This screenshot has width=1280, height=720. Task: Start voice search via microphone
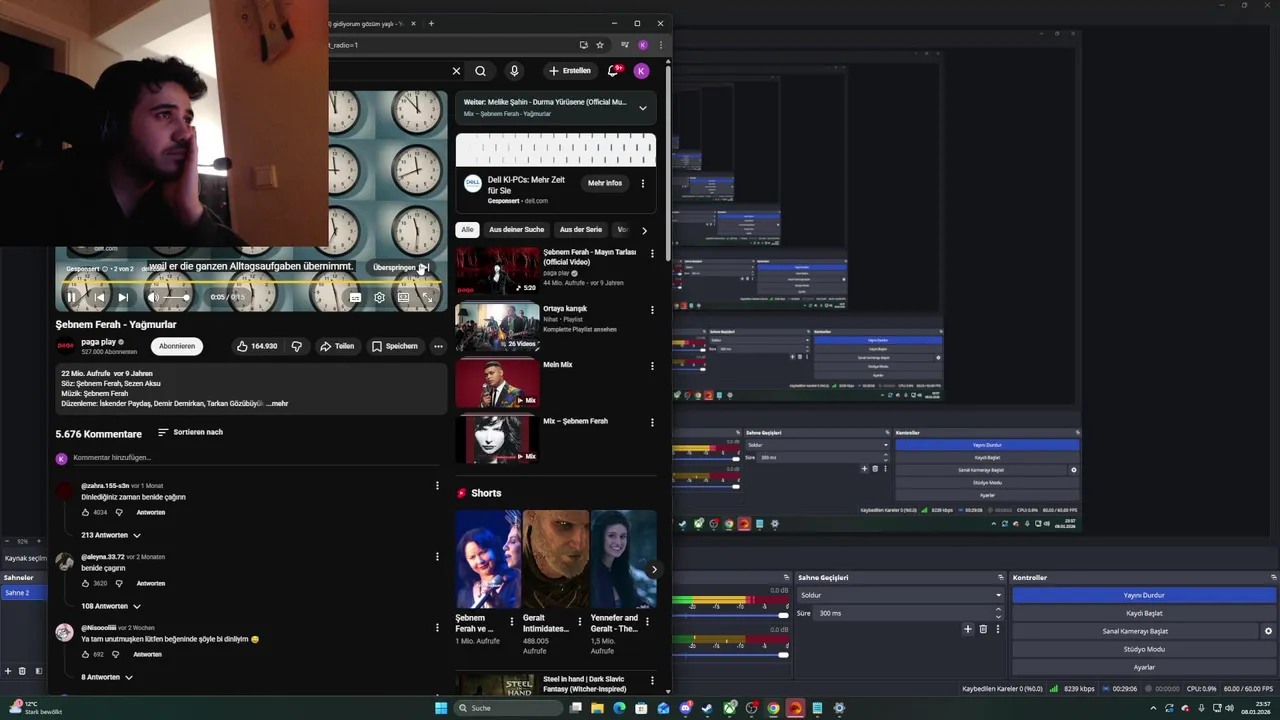tap(514, 71)
